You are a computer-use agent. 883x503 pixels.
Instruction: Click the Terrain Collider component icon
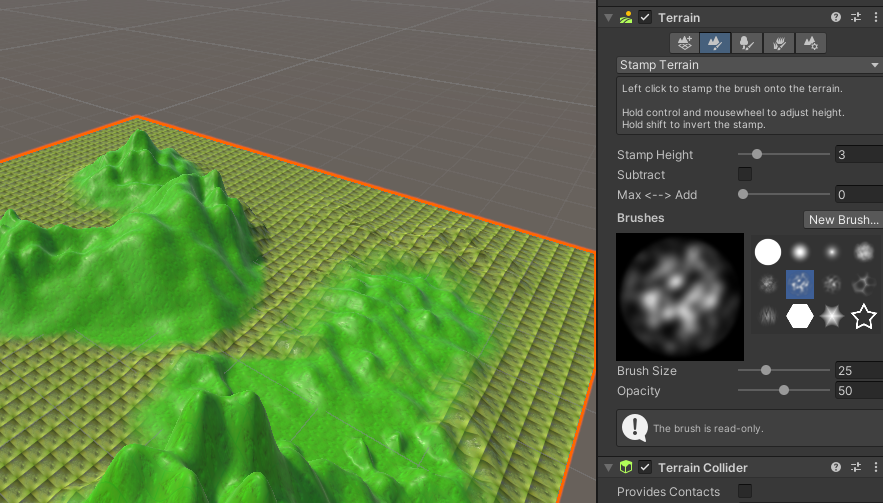click(626, 467)
